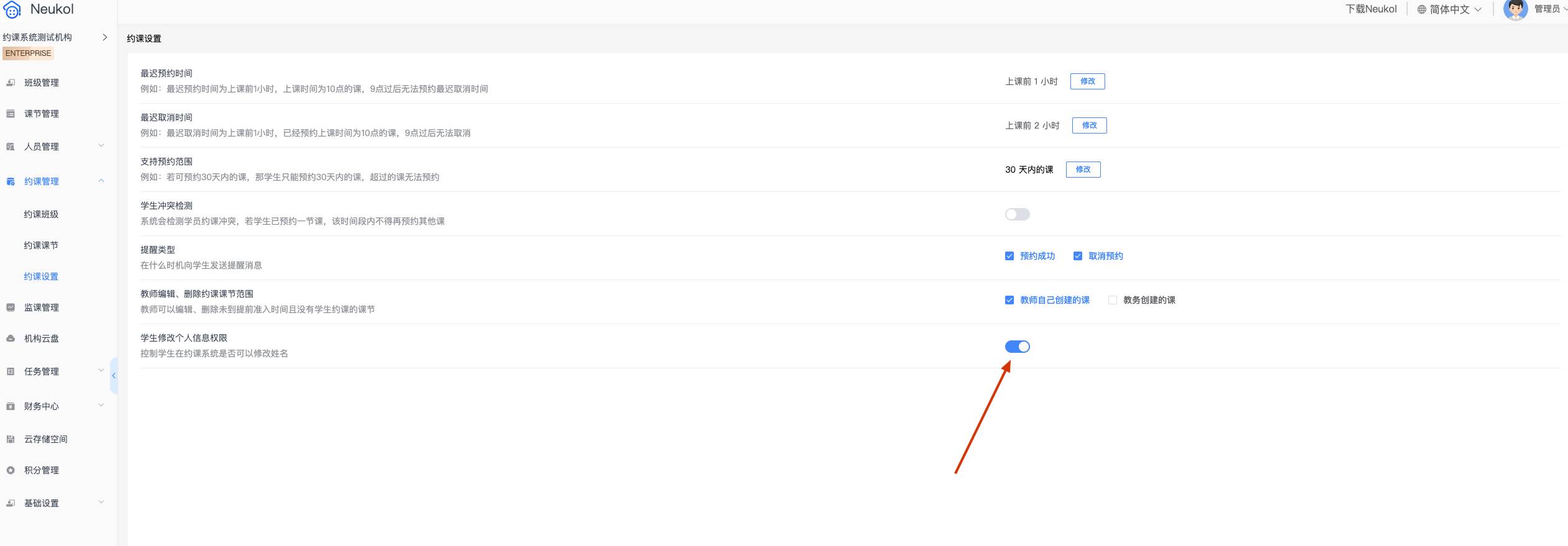Click the 约课管理 sidebar icon

[11, 181]
